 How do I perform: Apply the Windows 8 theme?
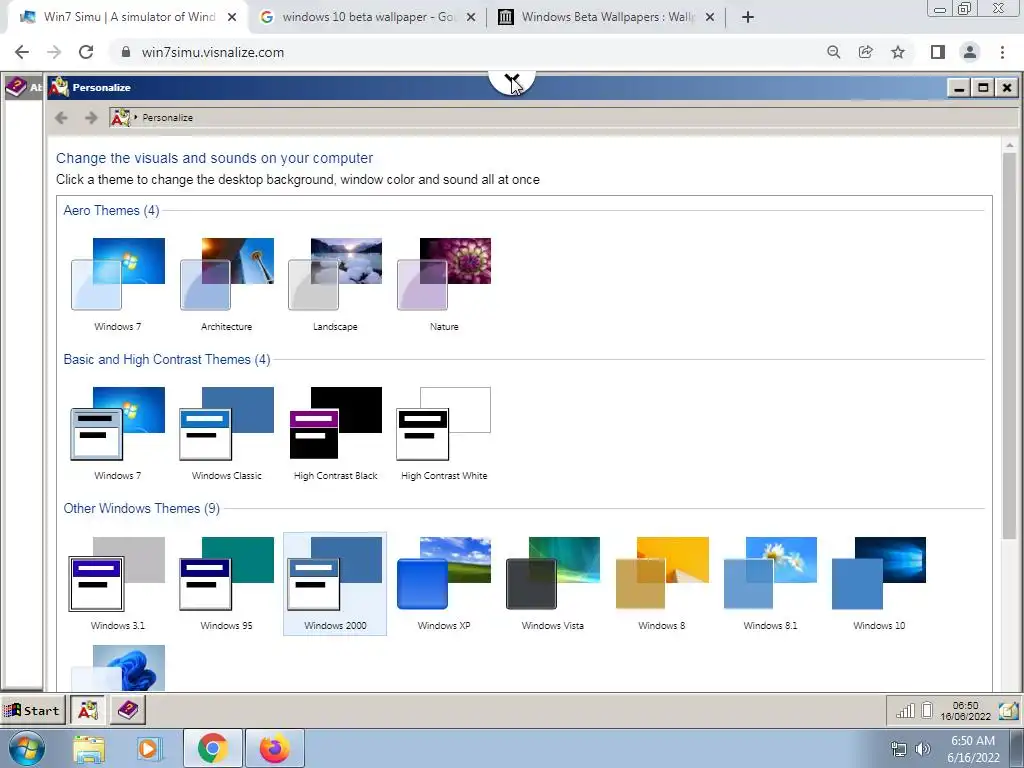[x=662, y=583]
